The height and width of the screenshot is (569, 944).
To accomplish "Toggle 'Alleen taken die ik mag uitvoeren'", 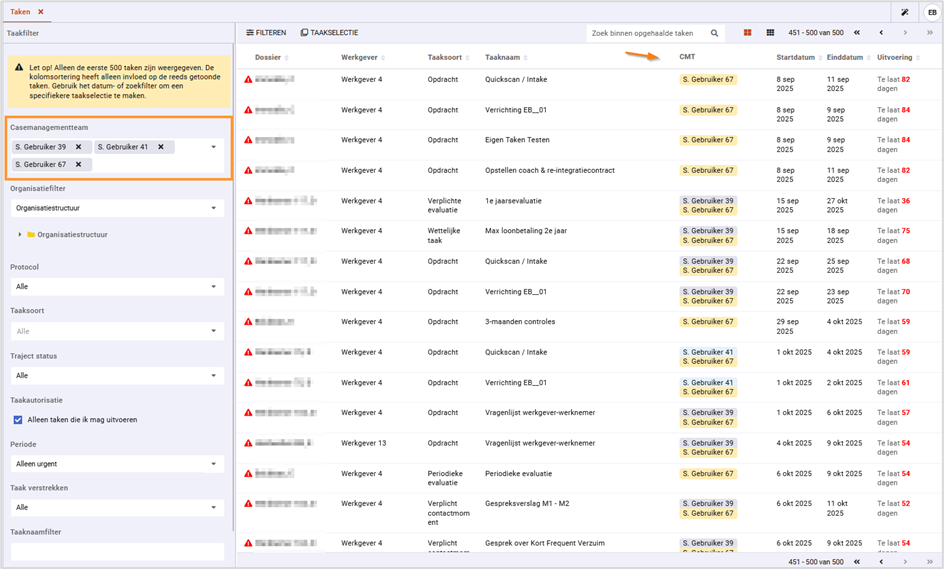I will tap(18, 420).
